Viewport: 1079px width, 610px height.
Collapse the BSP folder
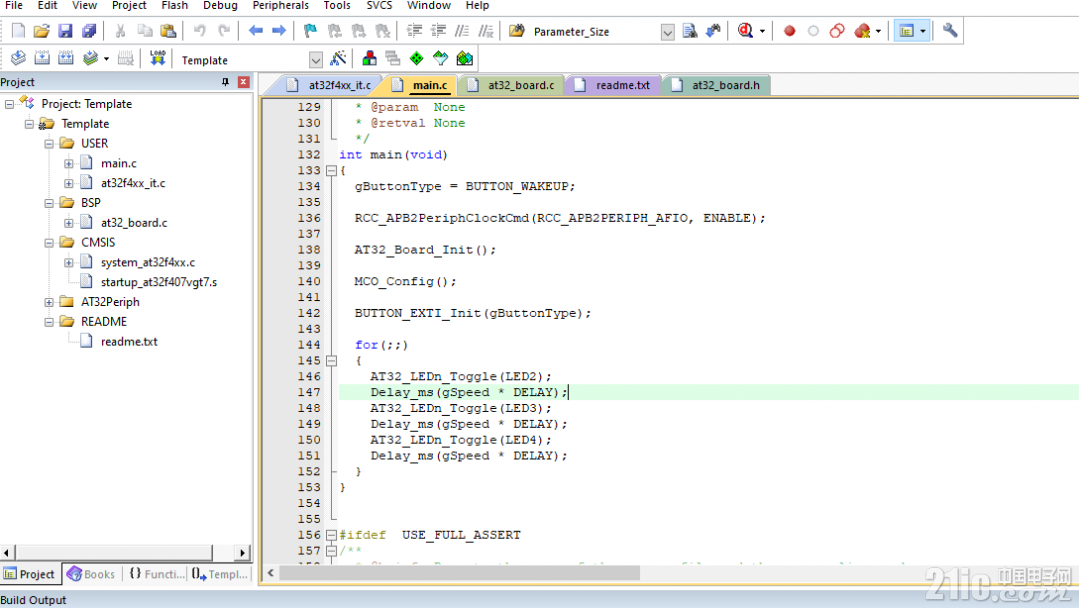(49, 203)
